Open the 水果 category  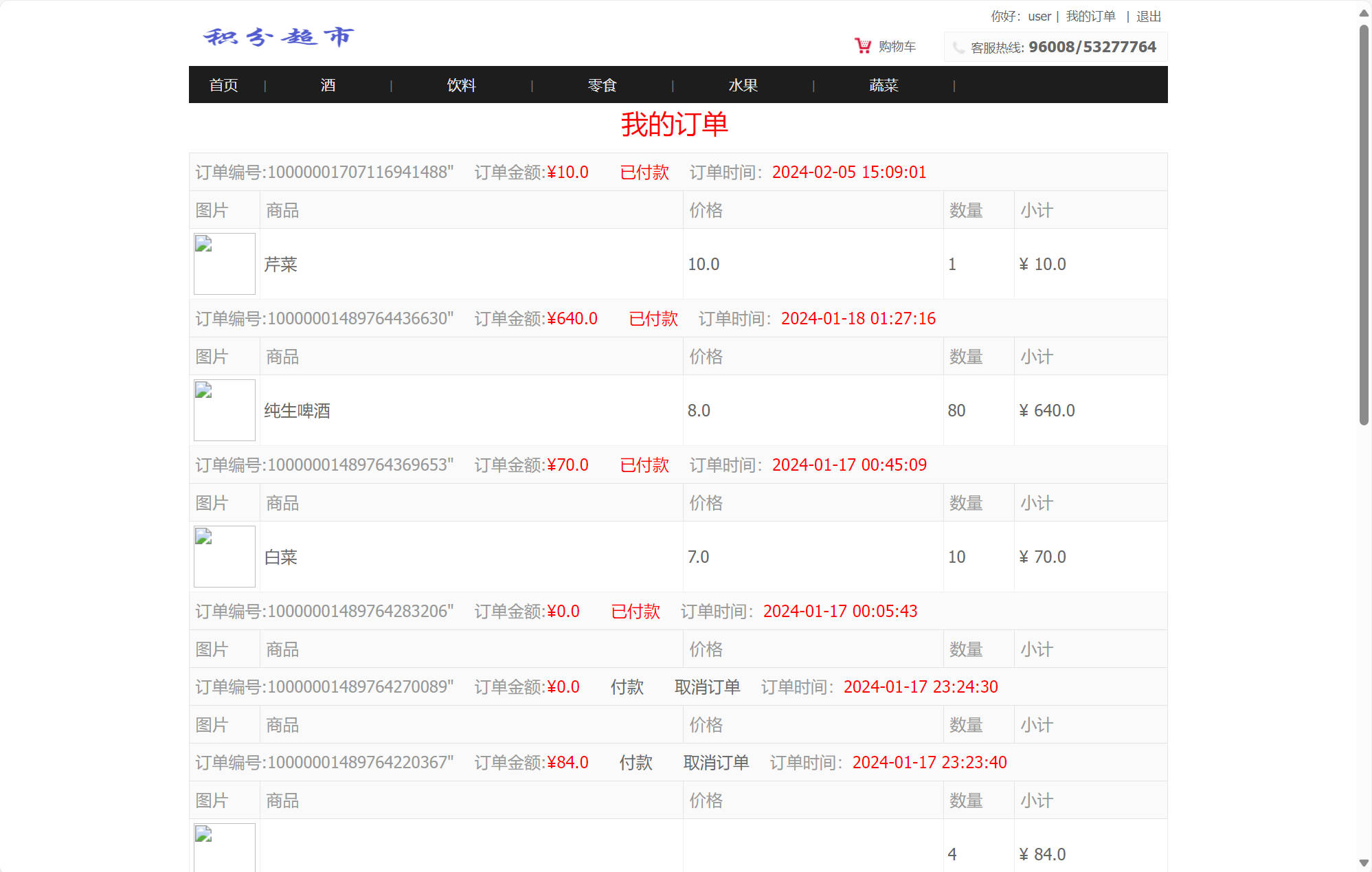(x=743, y=85)
